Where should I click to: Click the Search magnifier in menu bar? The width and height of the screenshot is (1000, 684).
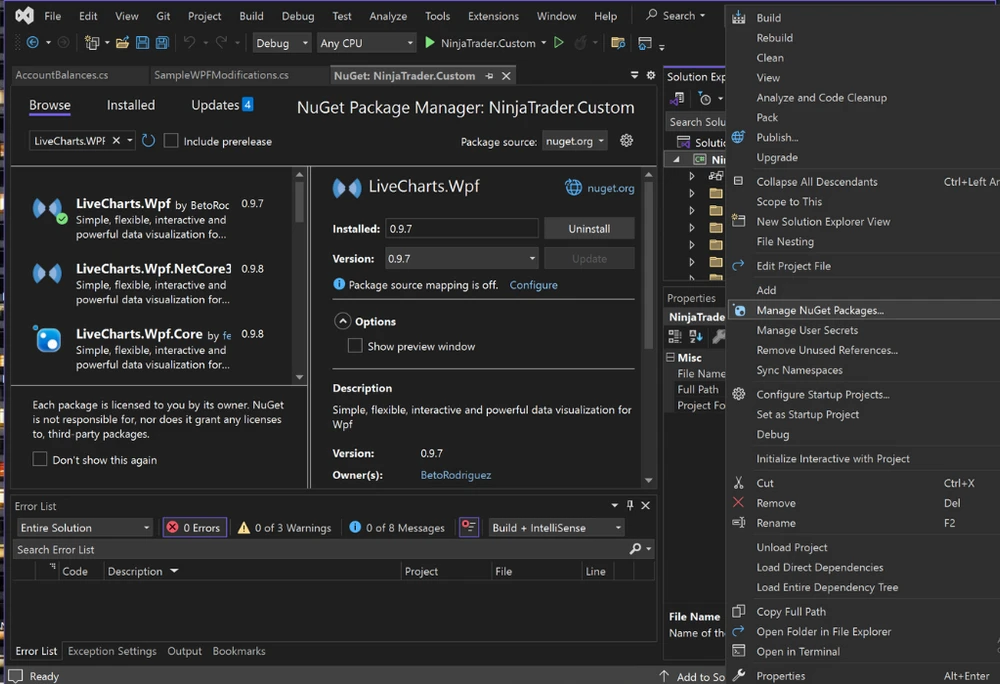651,15
